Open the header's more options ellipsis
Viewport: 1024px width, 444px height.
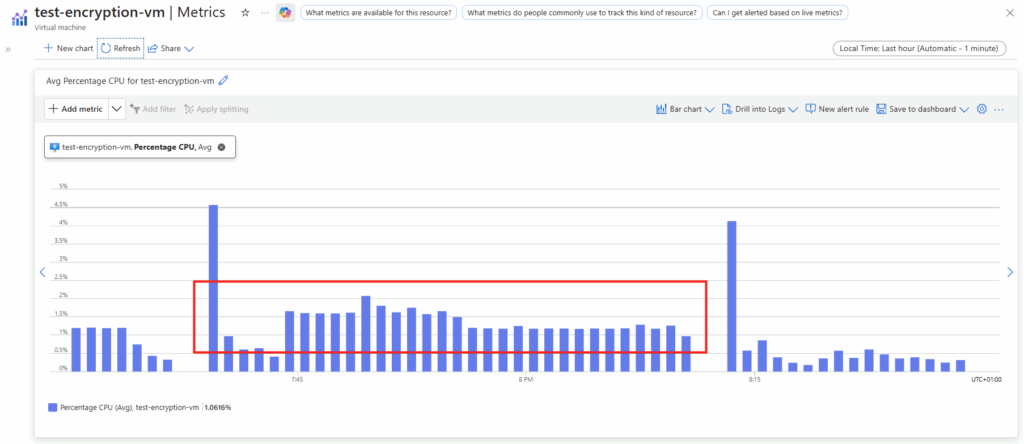point(265,13)
